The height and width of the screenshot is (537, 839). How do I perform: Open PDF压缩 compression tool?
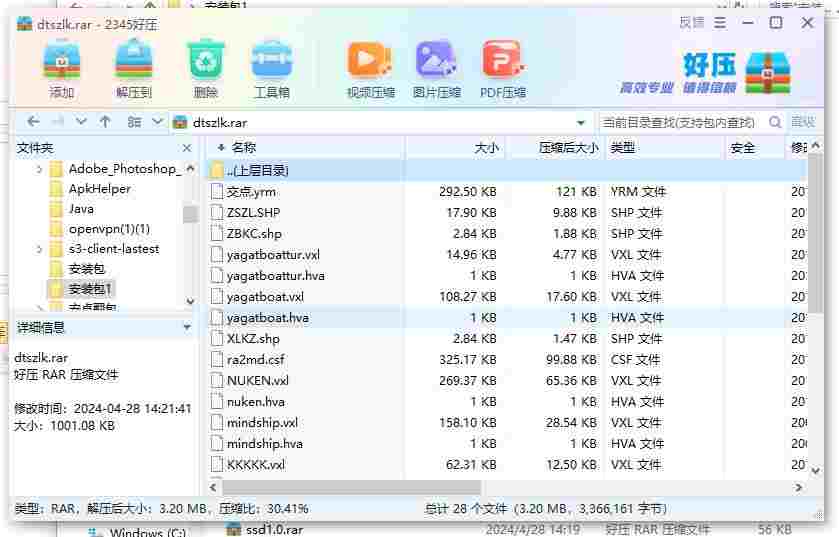click(503, 60)
